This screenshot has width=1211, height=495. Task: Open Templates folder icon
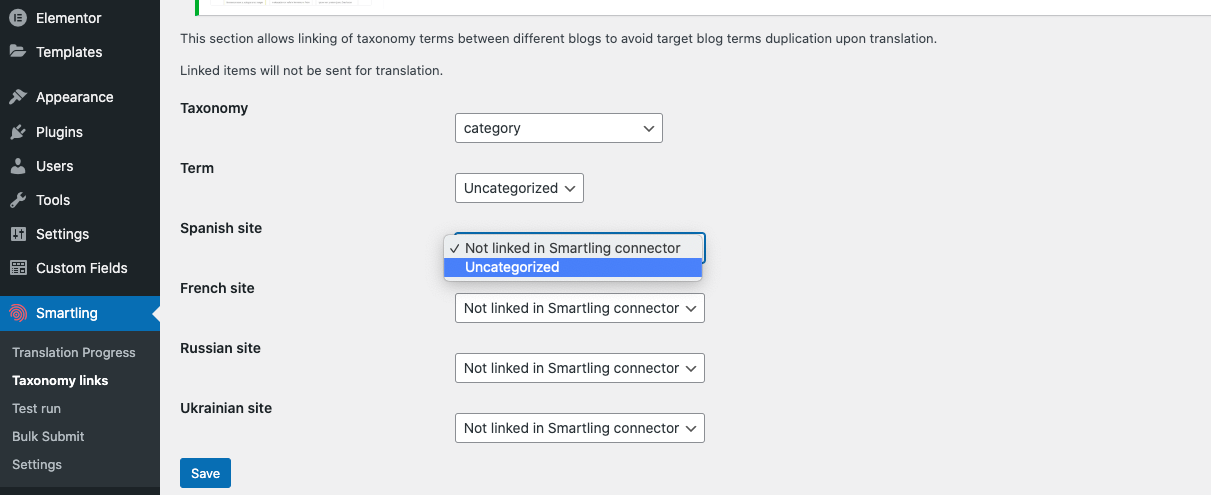18,52
